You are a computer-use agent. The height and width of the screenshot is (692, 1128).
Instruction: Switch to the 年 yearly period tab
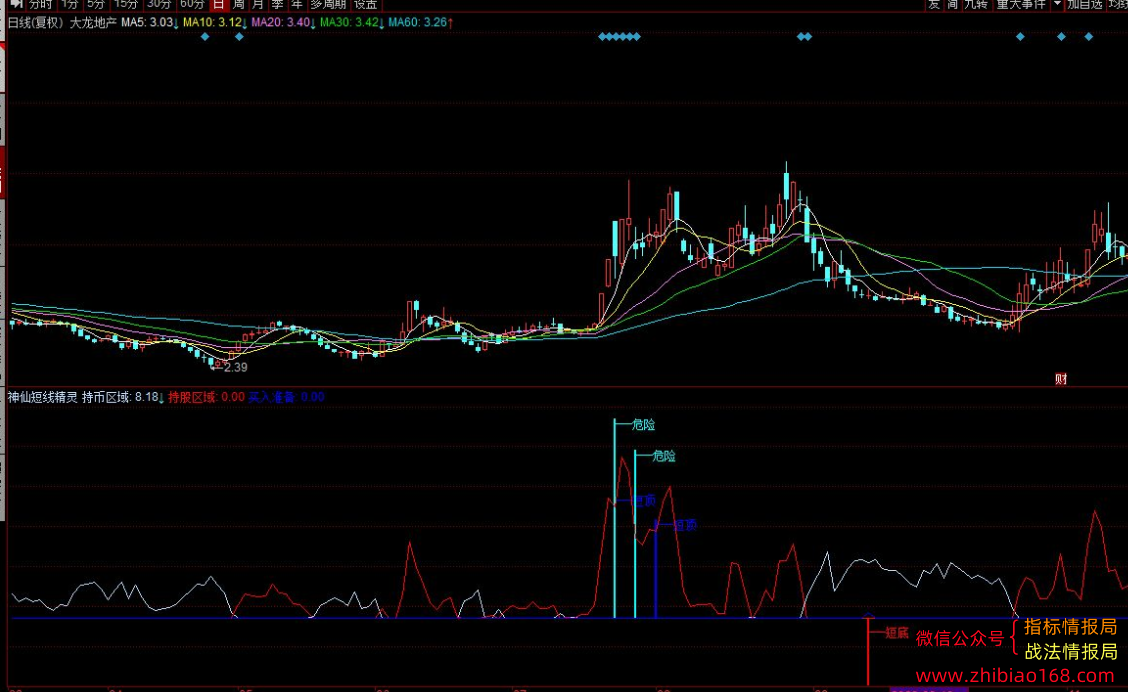click(297, 4)
